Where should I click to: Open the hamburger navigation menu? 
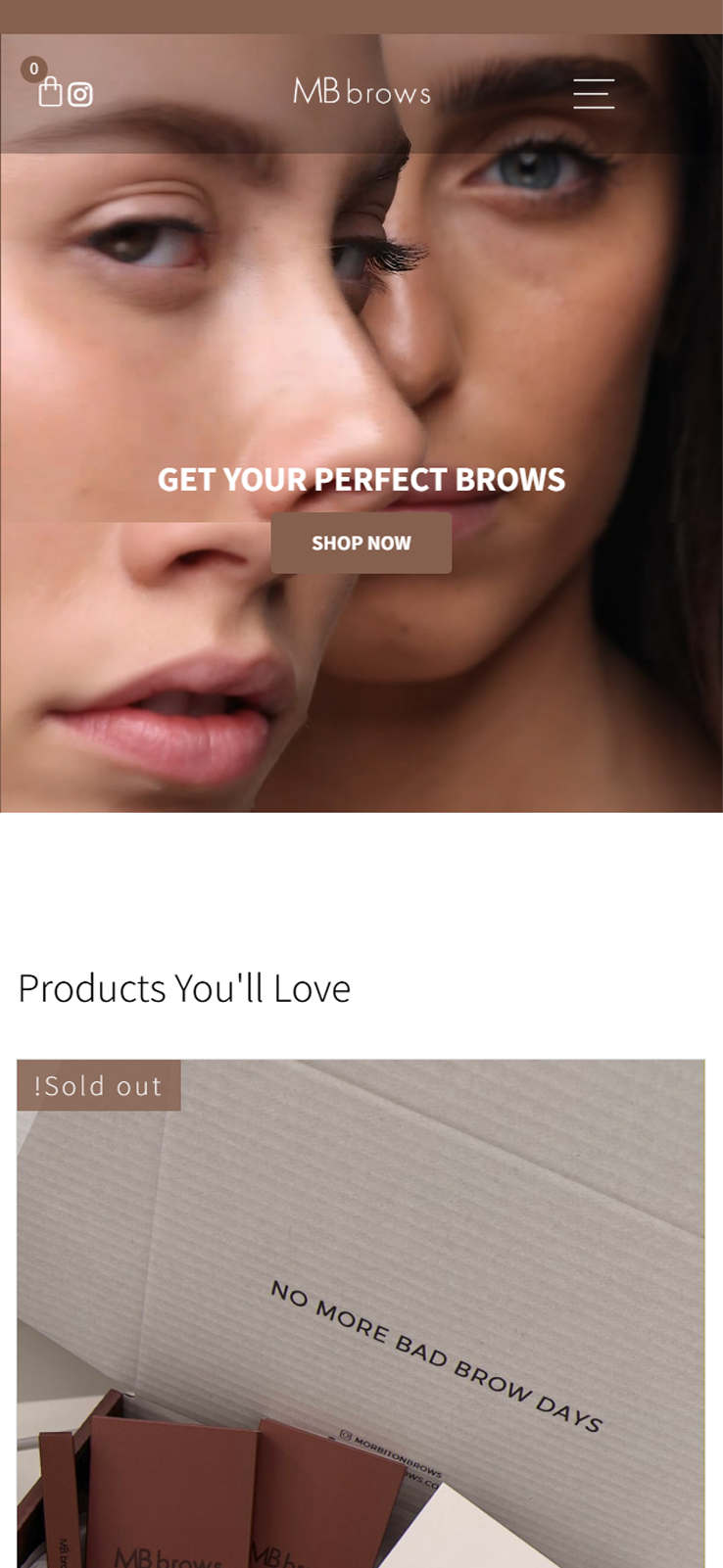coord(594,93)
